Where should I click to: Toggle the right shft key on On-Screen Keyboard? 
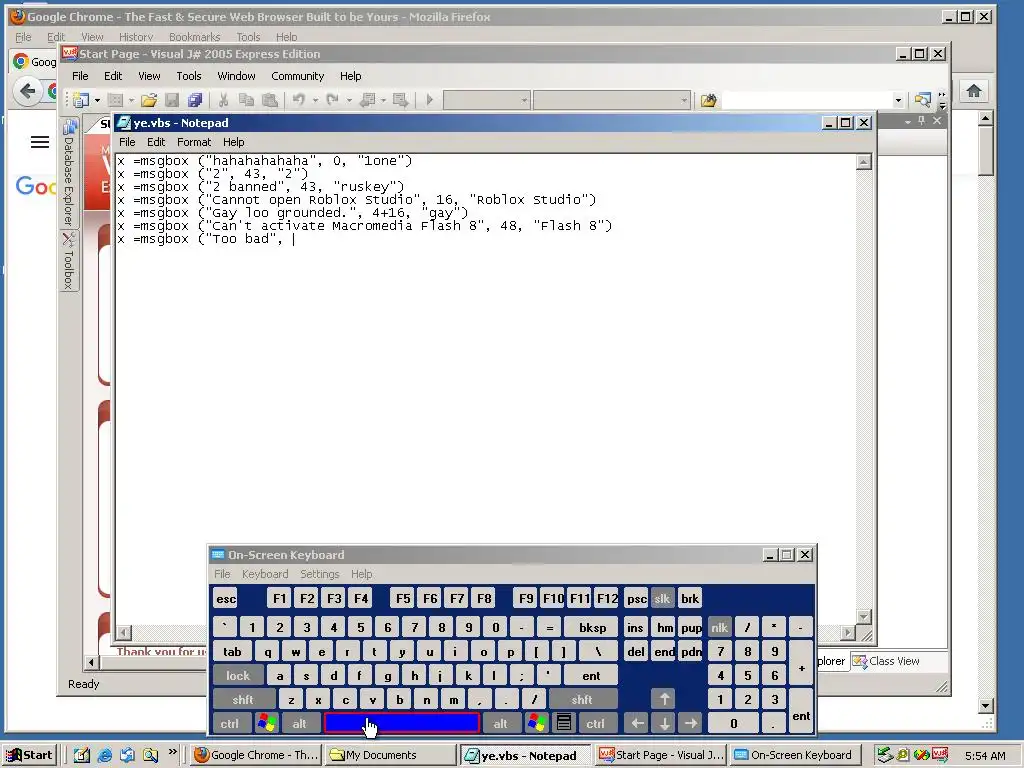(582, 699)
